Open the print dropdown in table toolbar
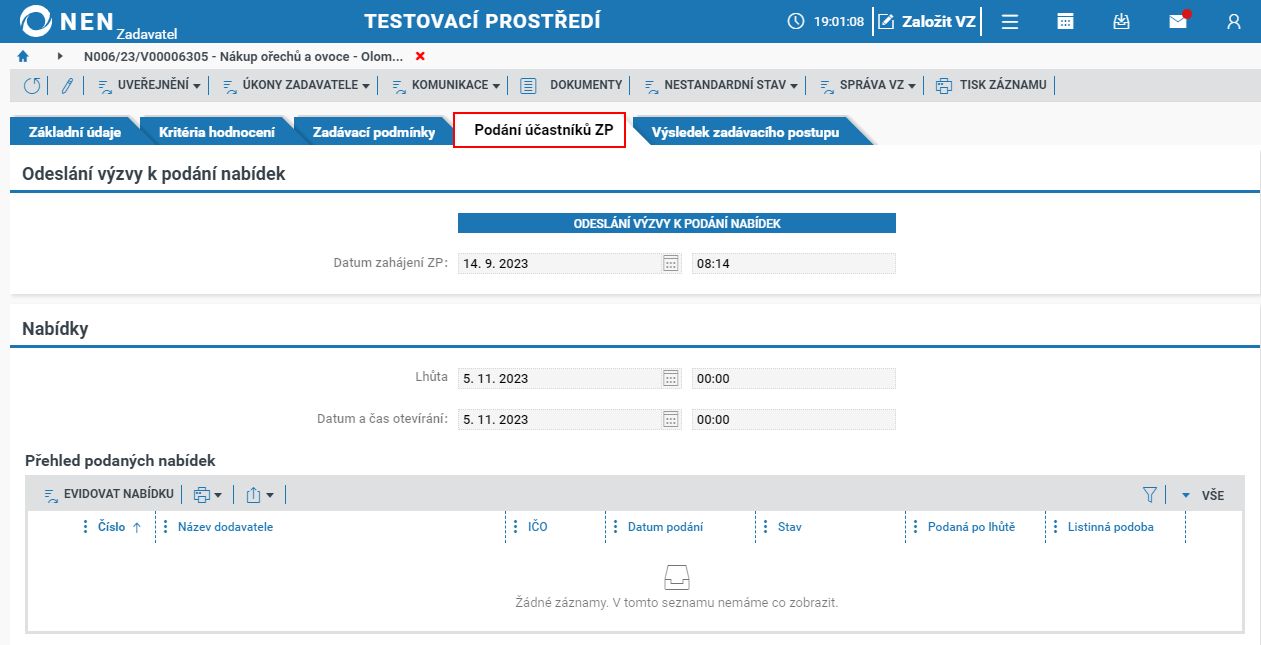 coord(207,494)
